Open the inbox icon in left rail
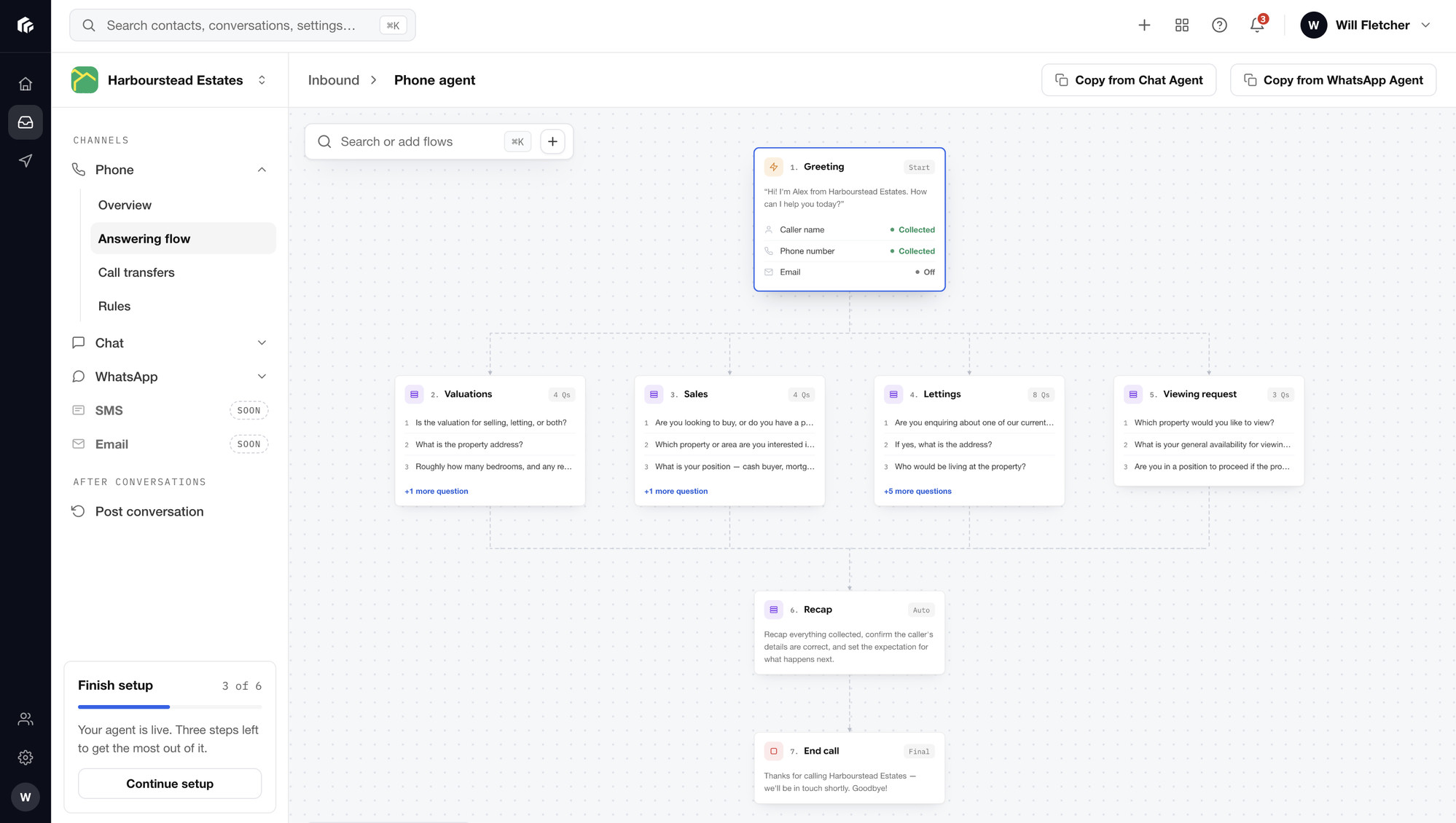Viewport: 1456px width, 823px height. 26,122
